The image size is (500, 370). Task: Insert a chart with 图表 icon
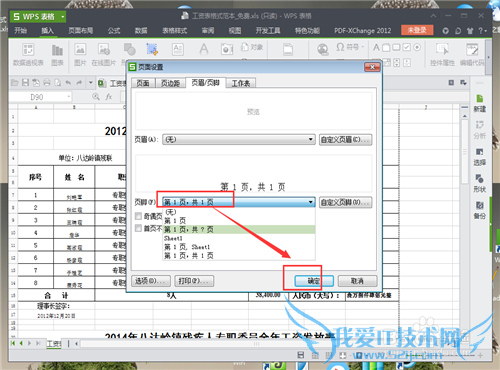pos(57,50)
